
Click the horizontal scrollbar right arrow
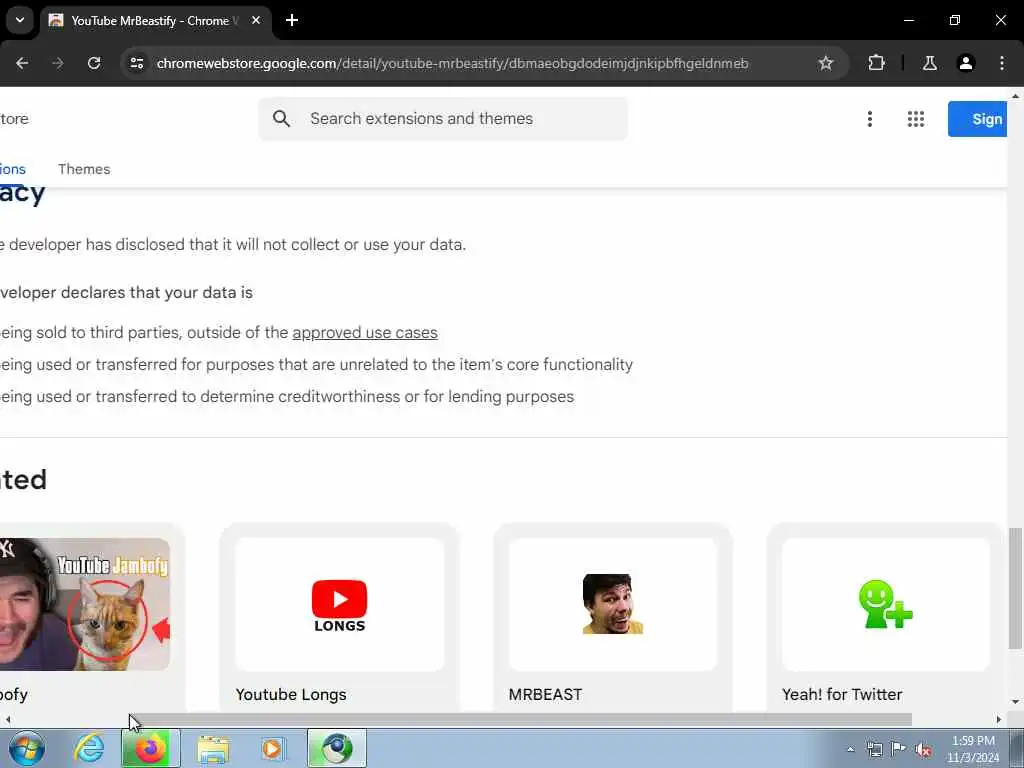pos(999,720)
